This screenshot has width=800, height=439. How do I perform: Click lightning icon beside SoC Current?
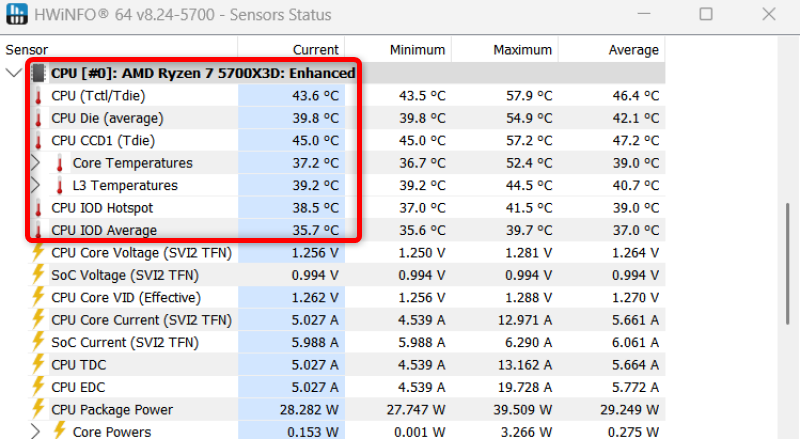38,342
